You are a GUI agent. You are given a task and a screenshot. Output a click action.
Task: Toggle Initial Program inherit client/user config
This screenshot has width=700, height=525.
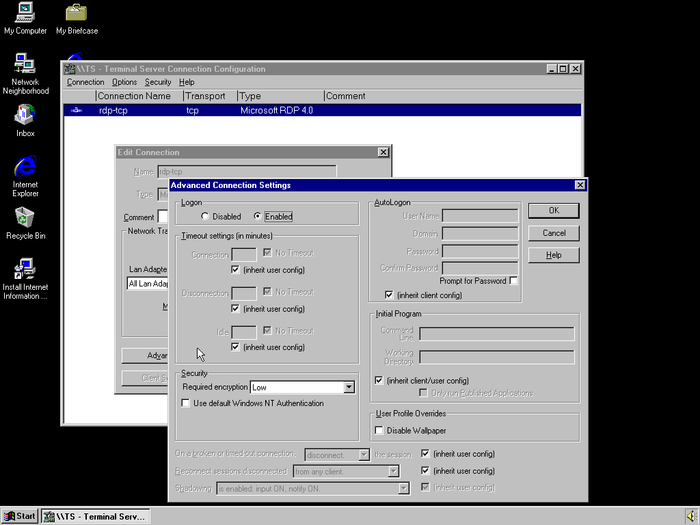[379, 380]
